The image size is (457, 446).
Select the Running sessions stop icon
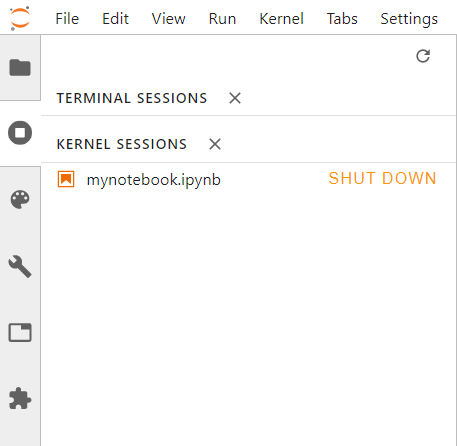point(20,133)
